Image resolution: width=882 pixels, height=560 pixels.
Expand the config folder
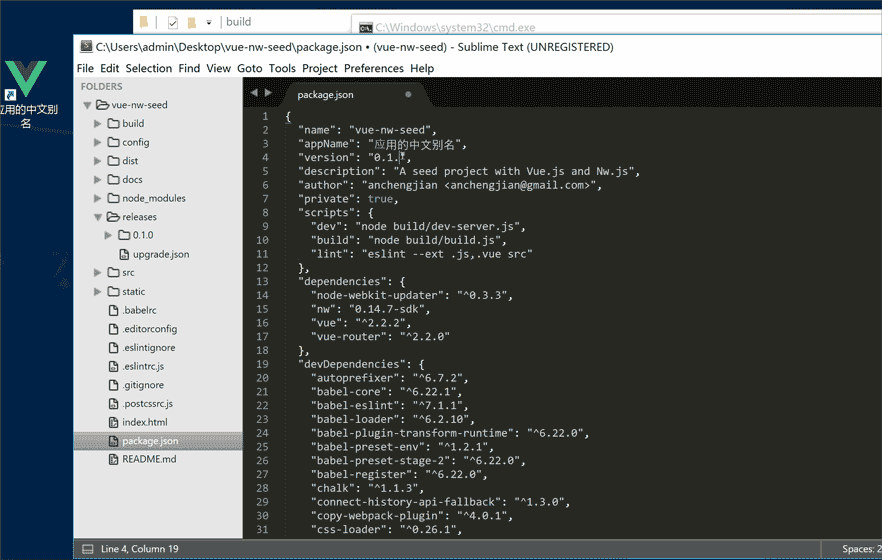click(97, 142)
